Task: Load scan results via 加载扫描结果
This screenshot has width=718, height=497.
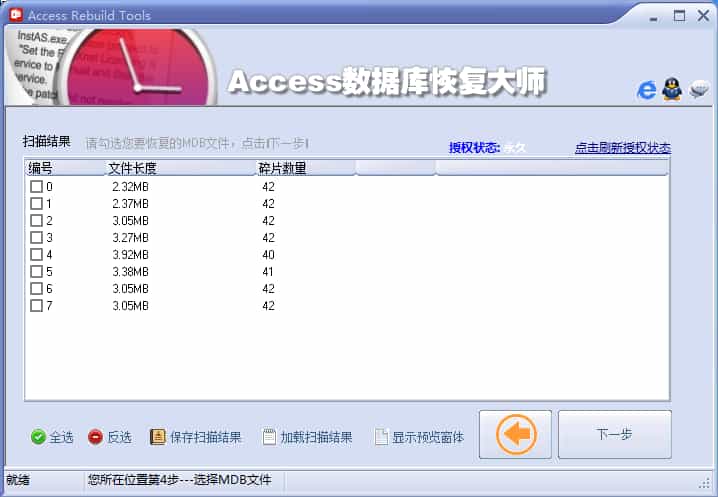Action: click(x=316, y=437)
